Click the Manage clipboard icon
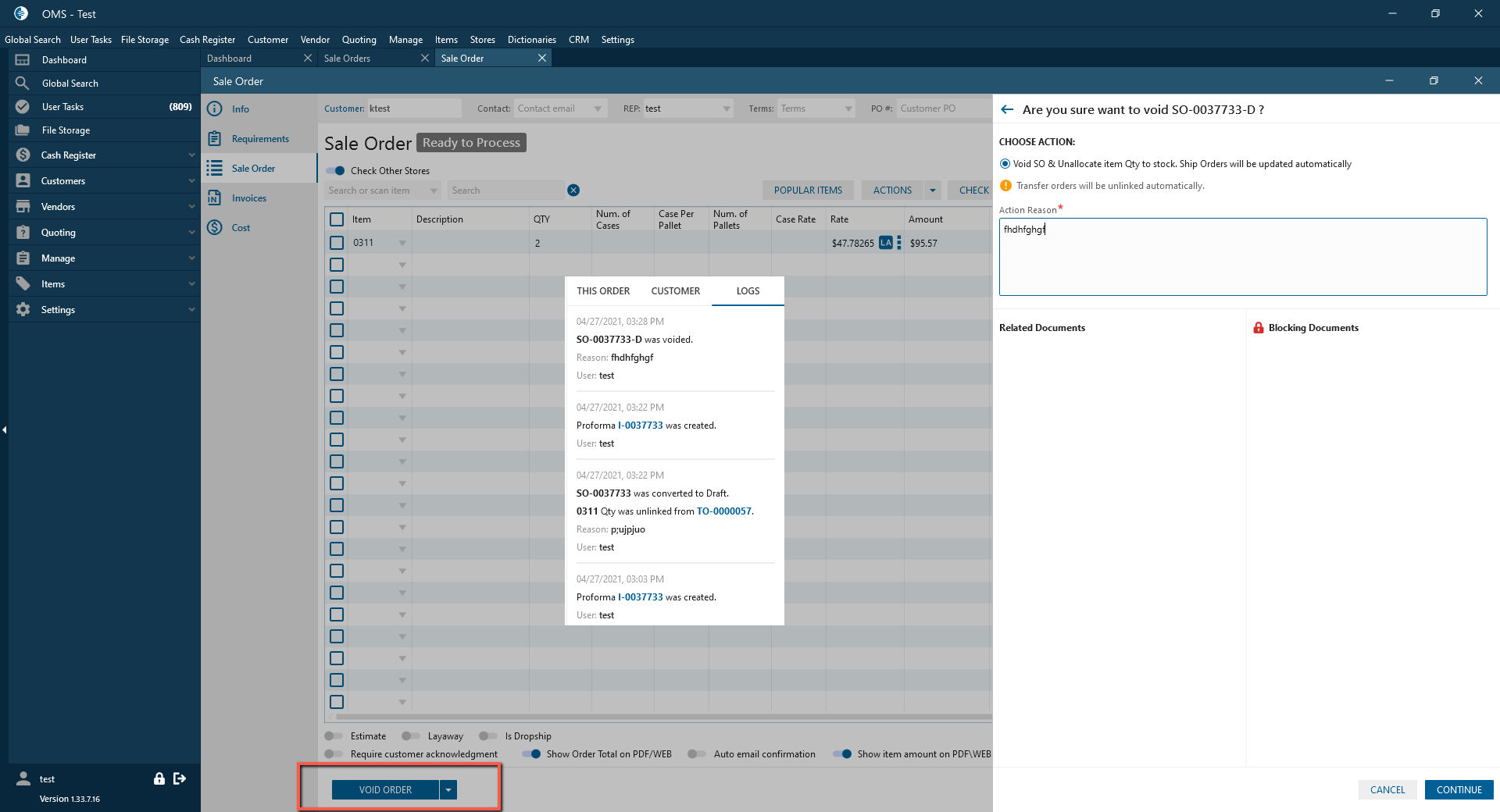This screenshot has width=1500, height=812. click(23, 258)
